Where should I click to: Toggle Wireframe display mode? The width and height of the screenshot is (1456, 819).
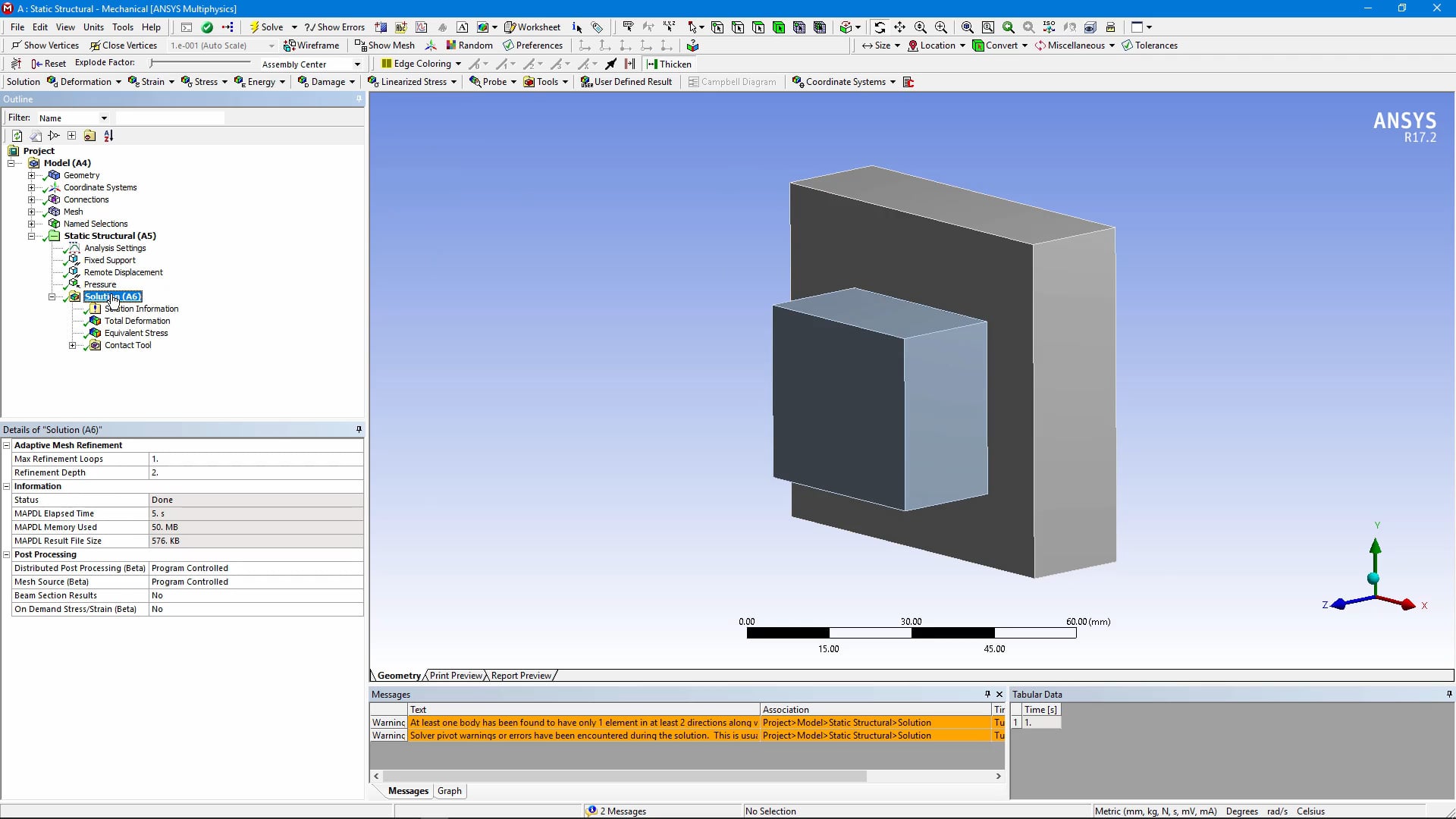[312, 45]
